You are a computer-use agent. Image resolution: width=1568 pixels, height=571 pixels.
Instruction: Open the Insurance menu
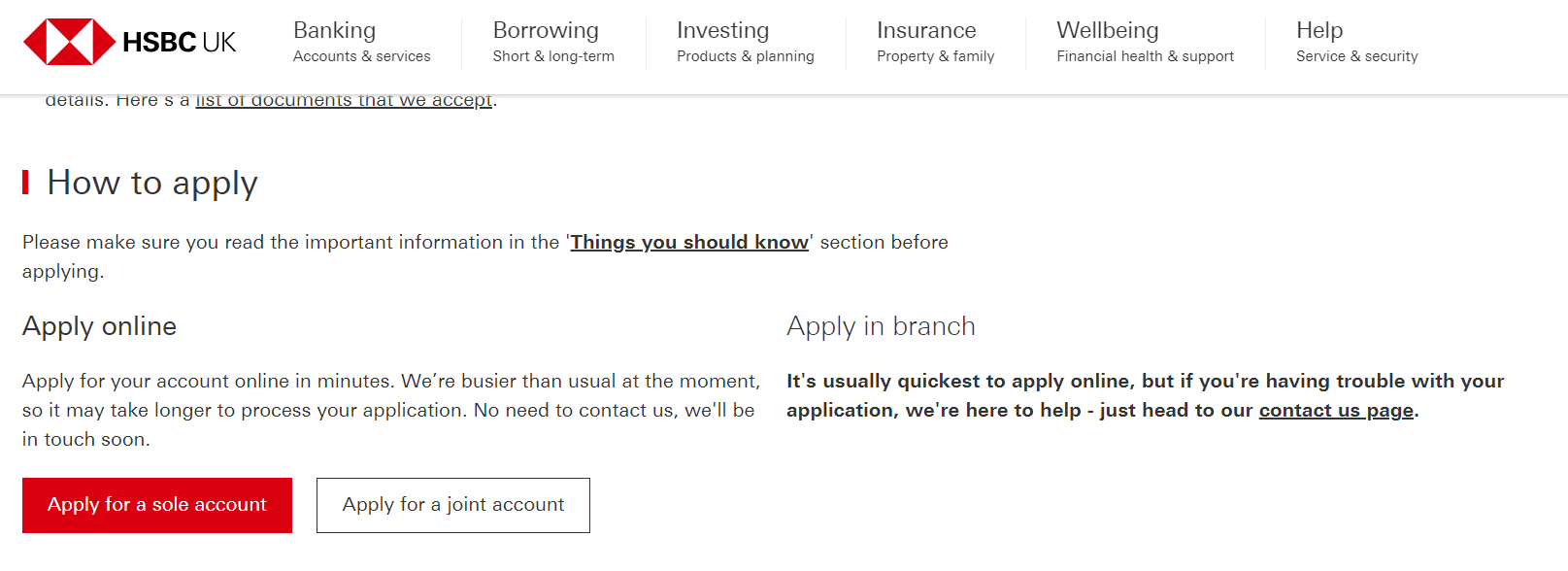point(926,30)
